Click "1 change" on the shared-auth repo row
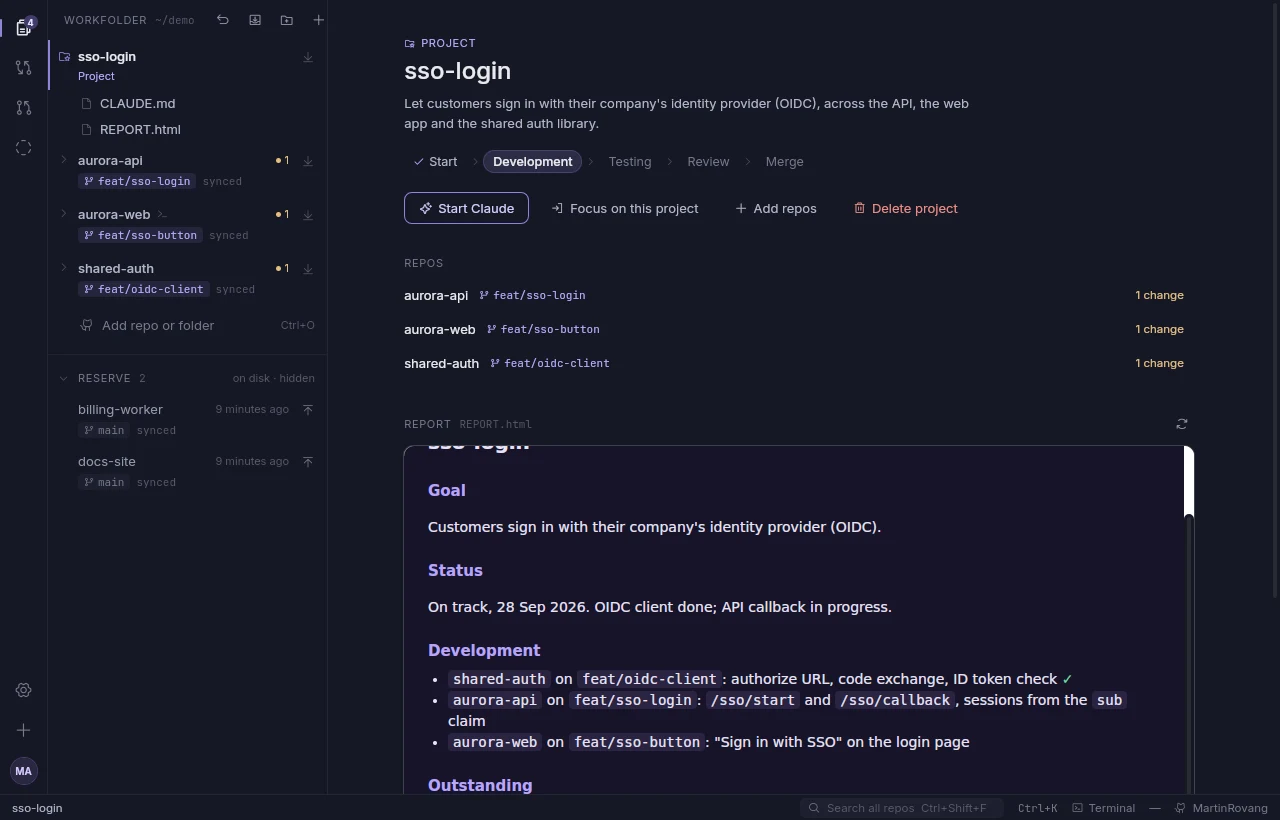This screenshot has height=820, width=1280. pos(1159,363)
